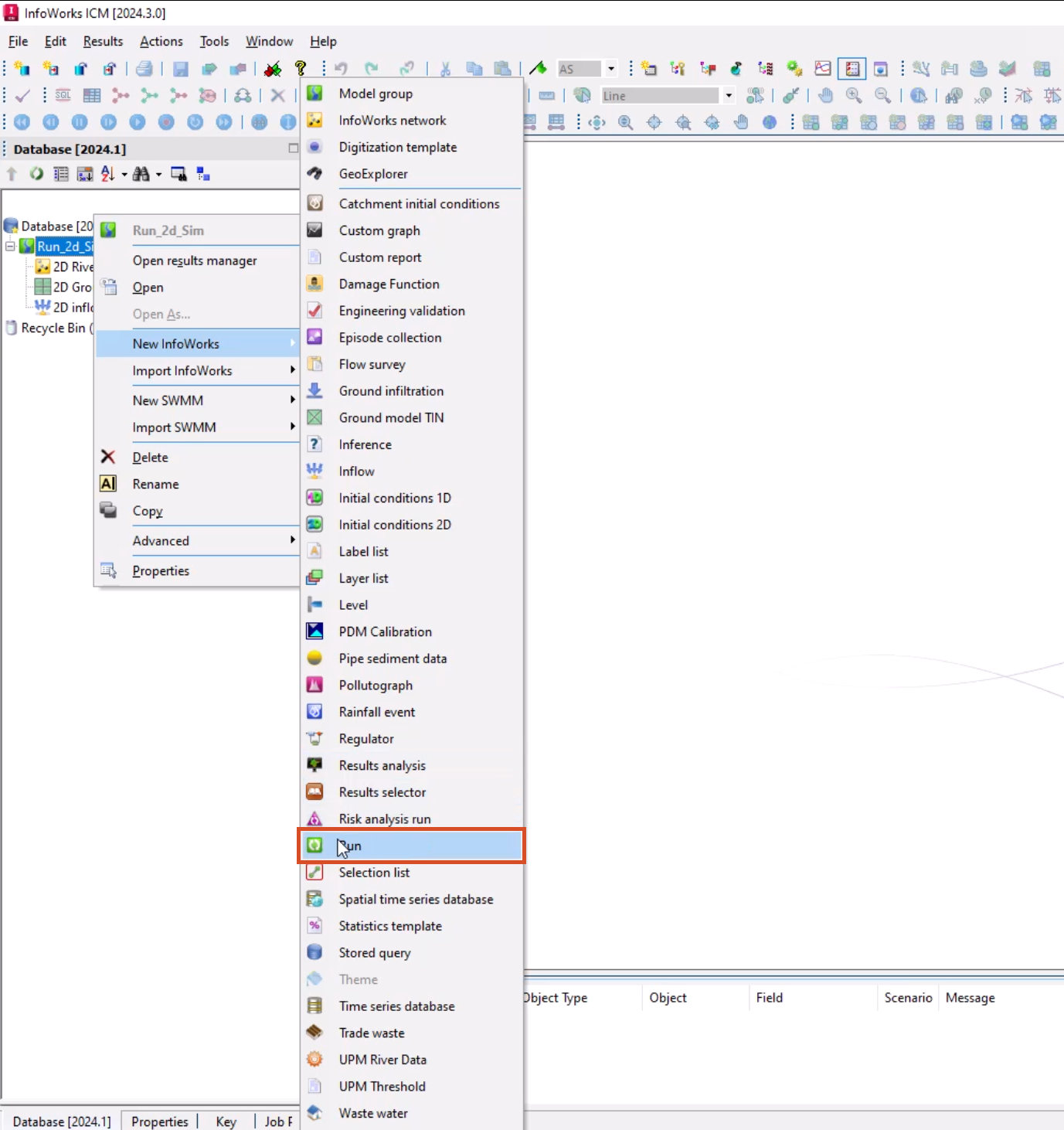The height and width of the screenshot is (1130, 1064).
Task: Open the Tools menu
Action: pyautogui.click(x=214, y=41)
